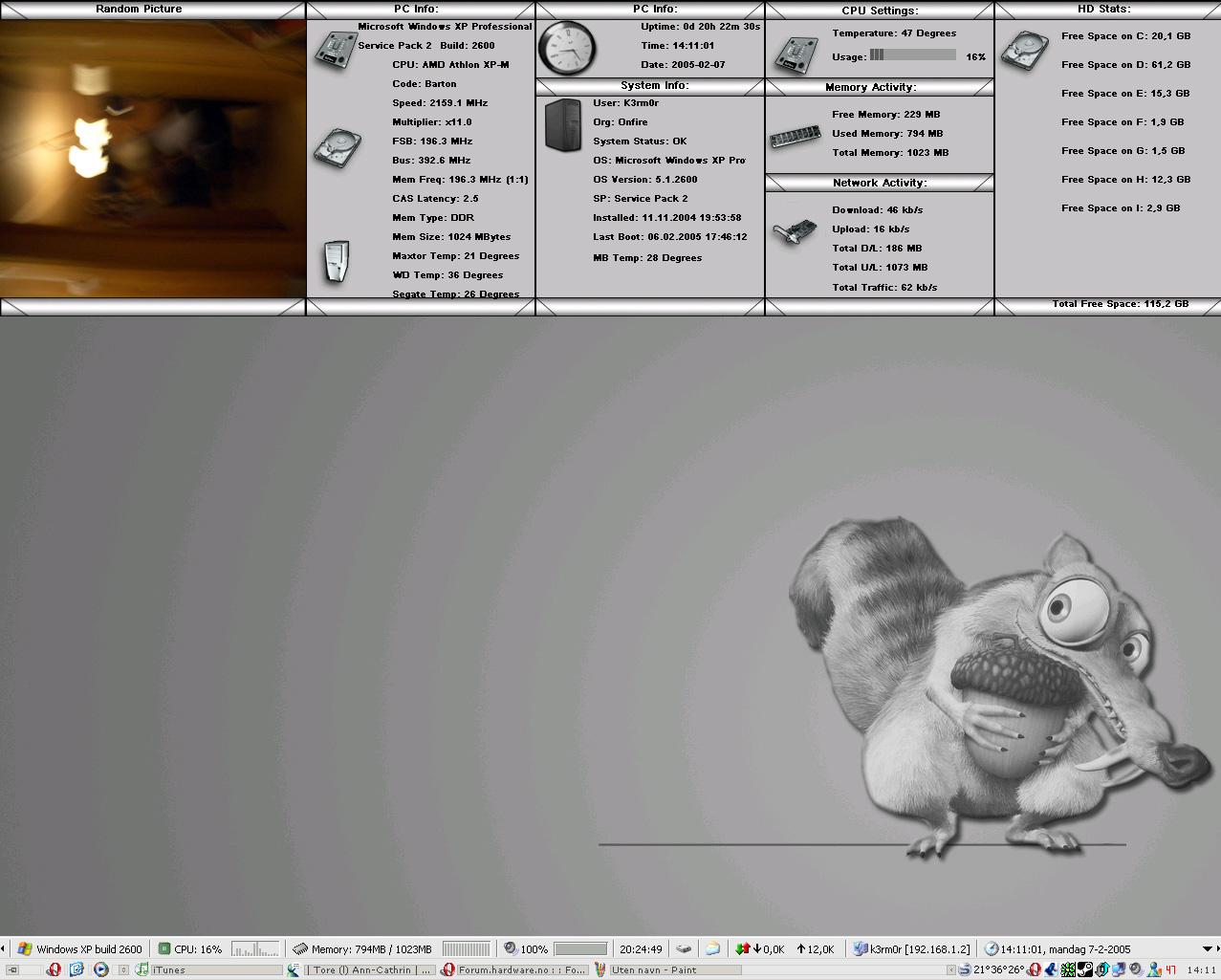Click the red 47 temperature tray icon
The height and width of the screenshot is (980, 1221).
click(1172, 970)
